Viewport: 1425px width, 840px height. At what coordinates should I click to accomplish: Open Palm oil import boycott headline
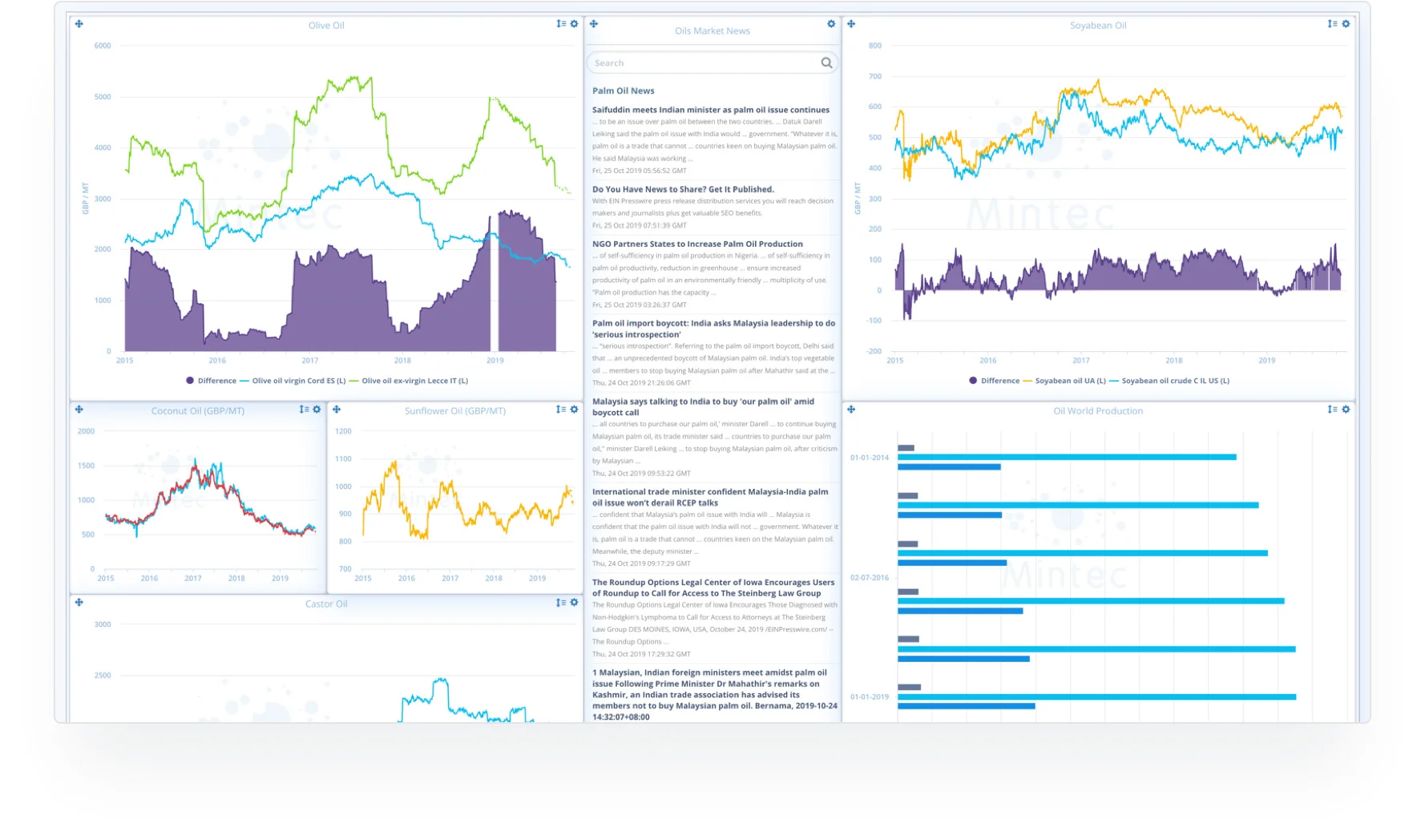click(x=713, y=329)
